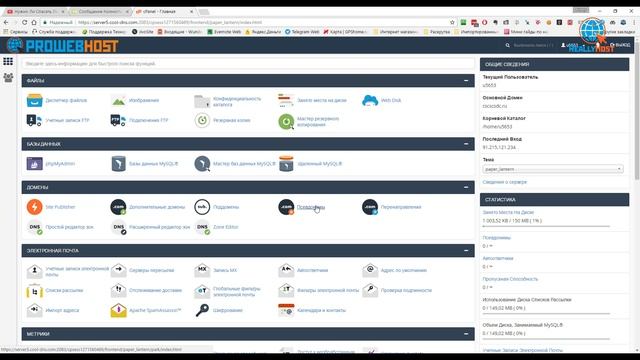Click the ProWebHost logo
The image size is (640, 360).
point(62,45)
